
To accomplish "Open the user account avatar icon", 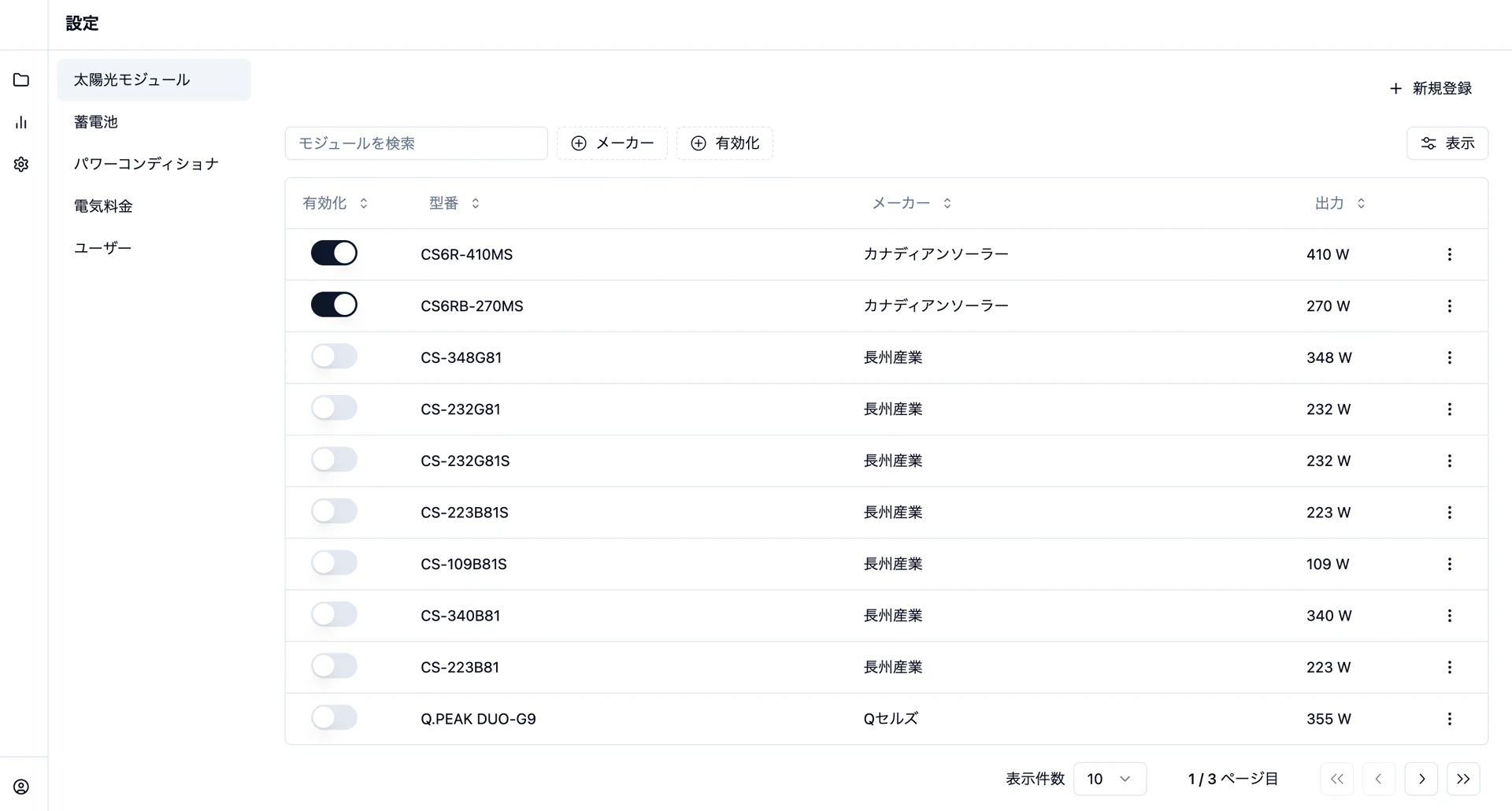I will point(21,787).
